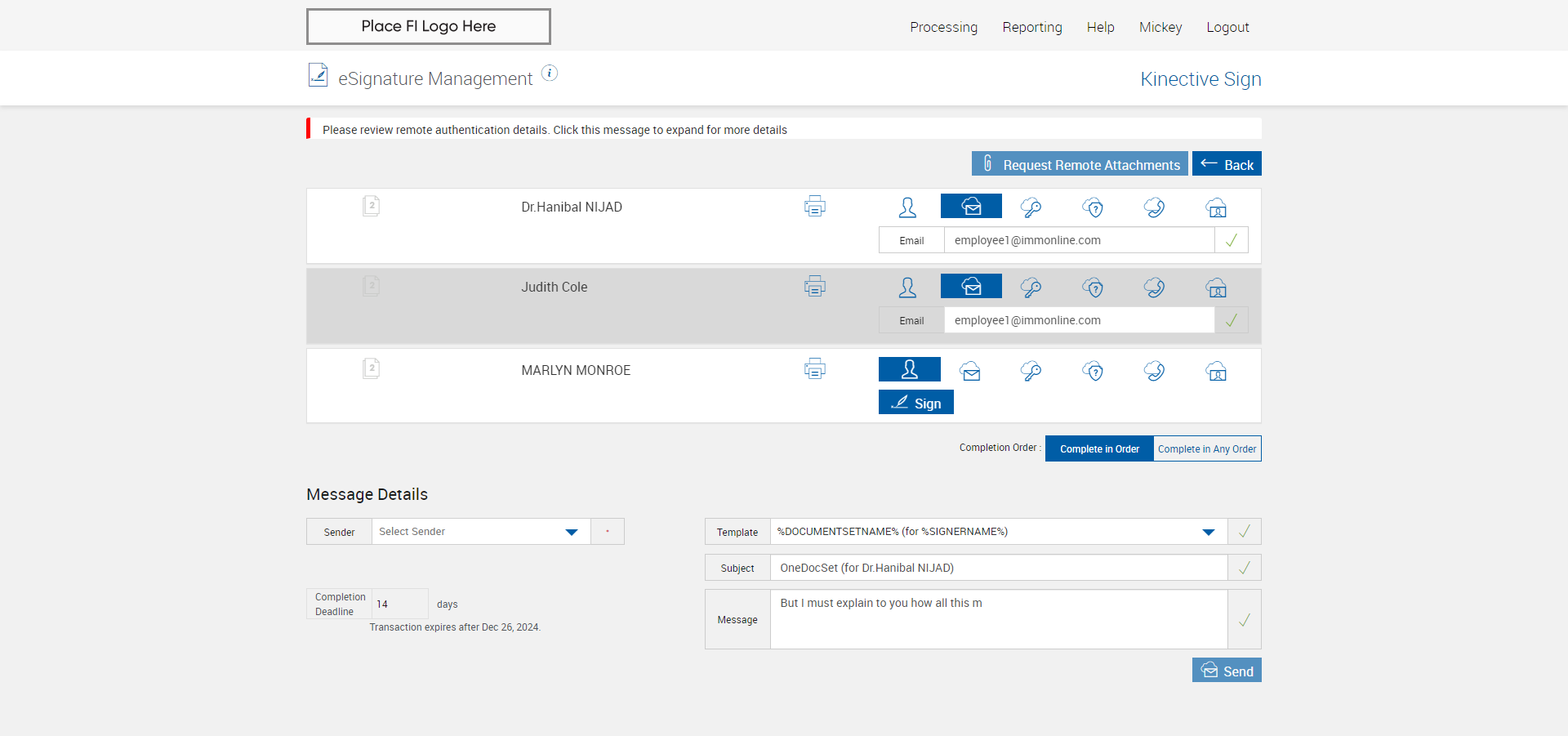This screenshot has height=736, width=1568.
Task: Switch to Complete in Any Order
Action: (1207, 448)
